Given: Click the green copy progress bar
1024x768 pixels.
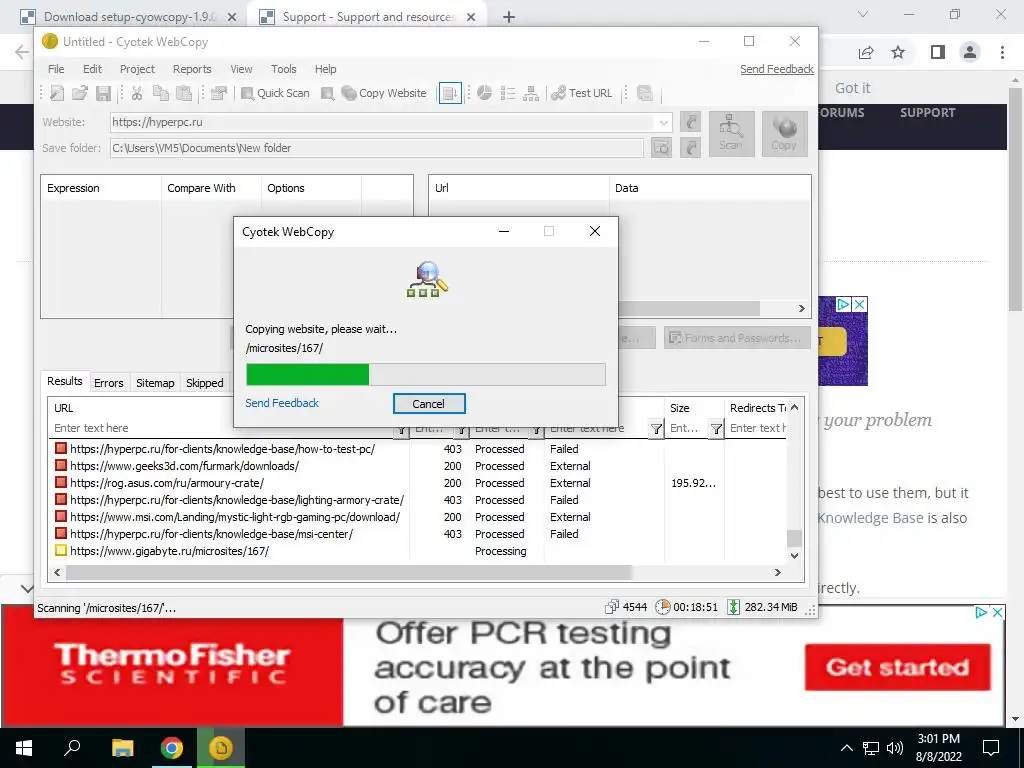Looking at the screenshot, I should pyautogui.click(x=425, y=375).
